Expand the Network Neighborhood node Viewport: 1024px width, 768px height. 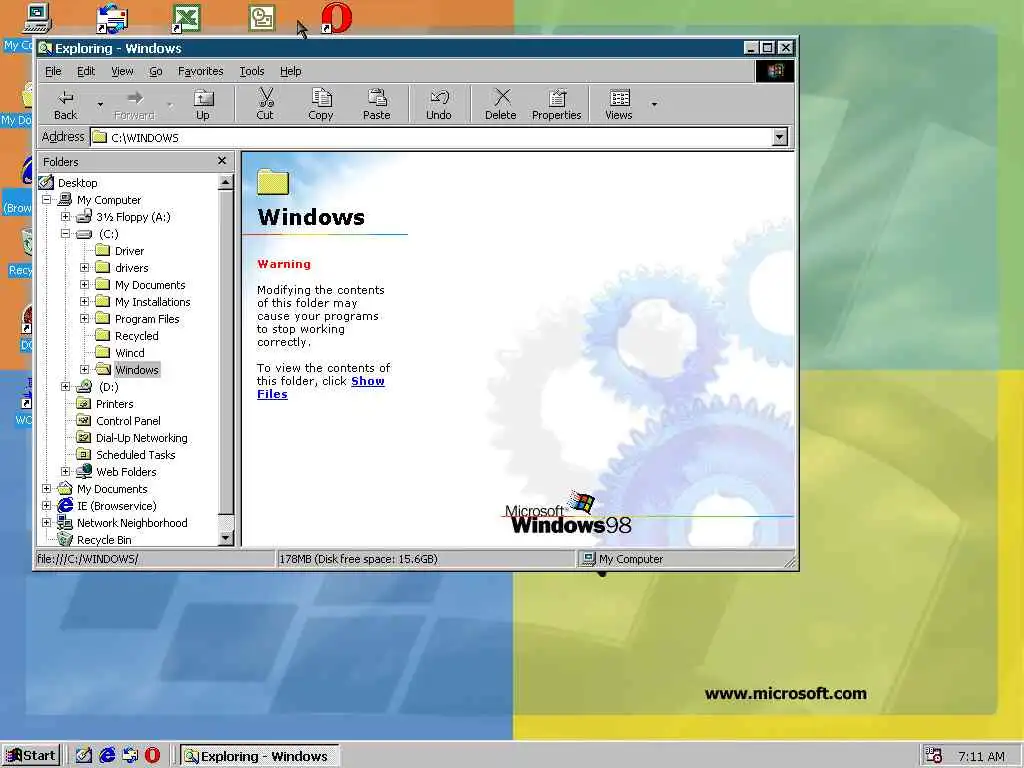pos(46,522)
